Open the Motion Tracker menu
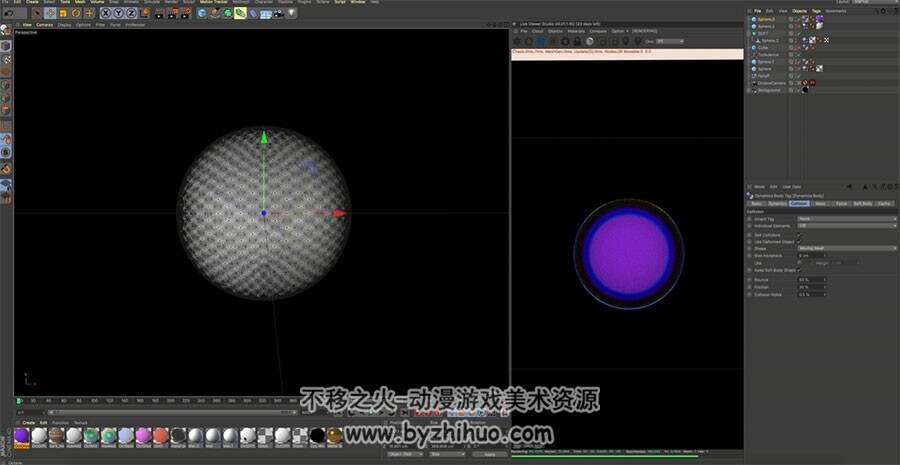Image resolution: width=900 pixels, height=465 pixels. click(x=214, y=2)
